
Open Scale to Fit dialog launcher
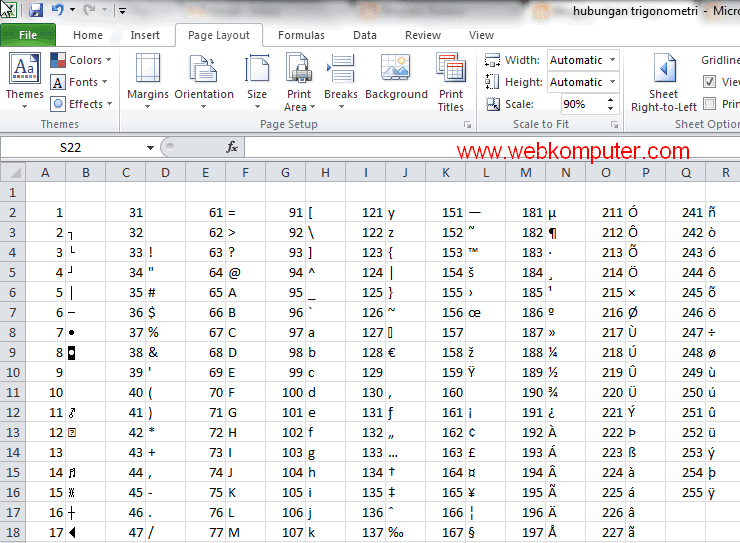coord(614,125)
